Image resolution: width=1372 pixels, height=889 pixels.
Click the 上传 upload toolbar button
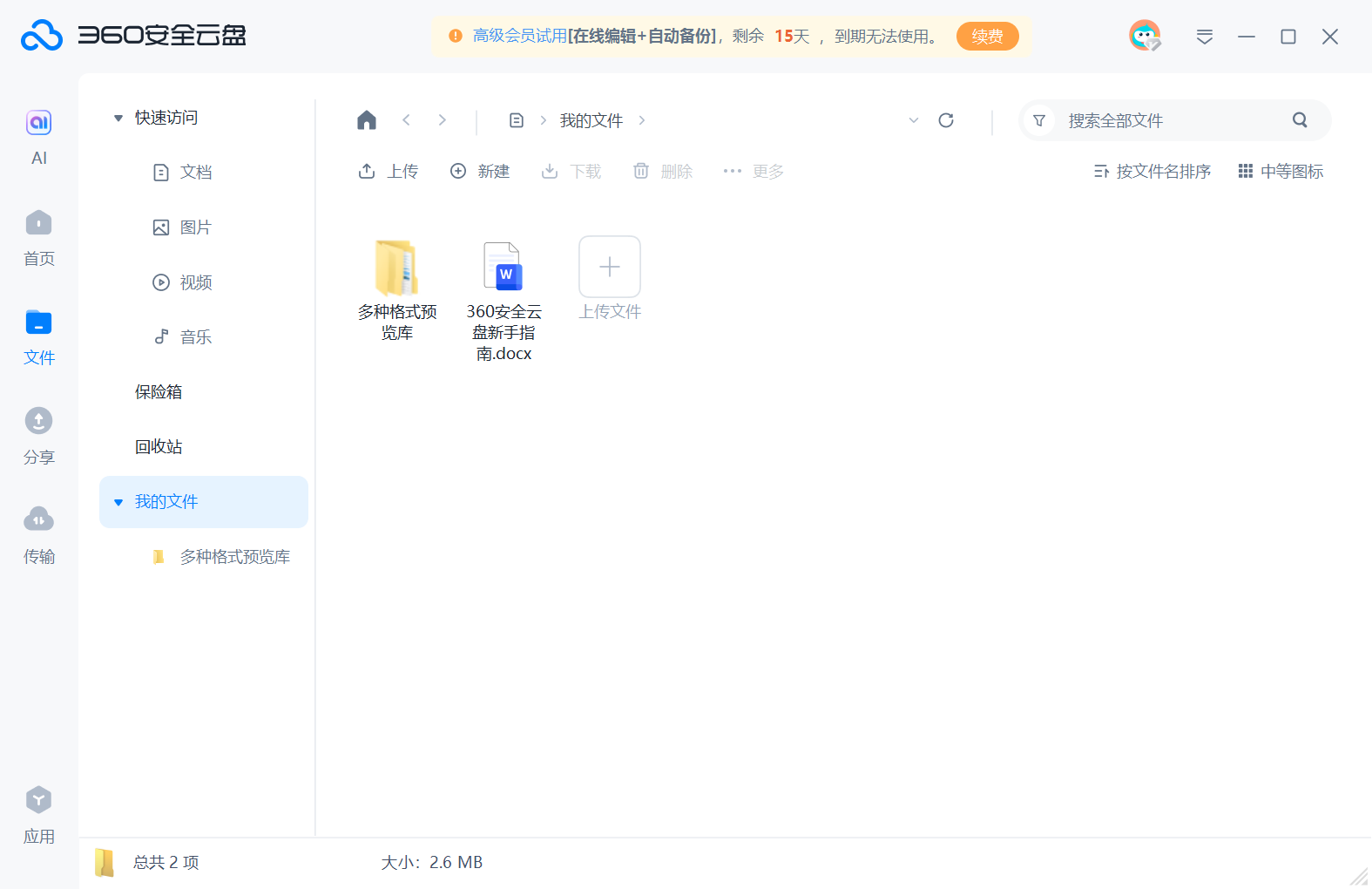point(388,172)
